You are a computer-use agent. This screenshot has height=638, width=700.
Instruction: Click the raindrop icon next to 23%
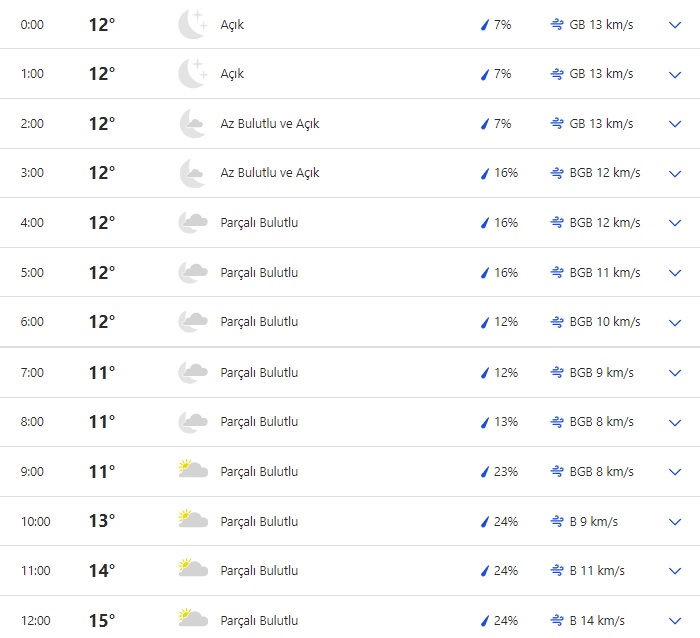[485, 472]
